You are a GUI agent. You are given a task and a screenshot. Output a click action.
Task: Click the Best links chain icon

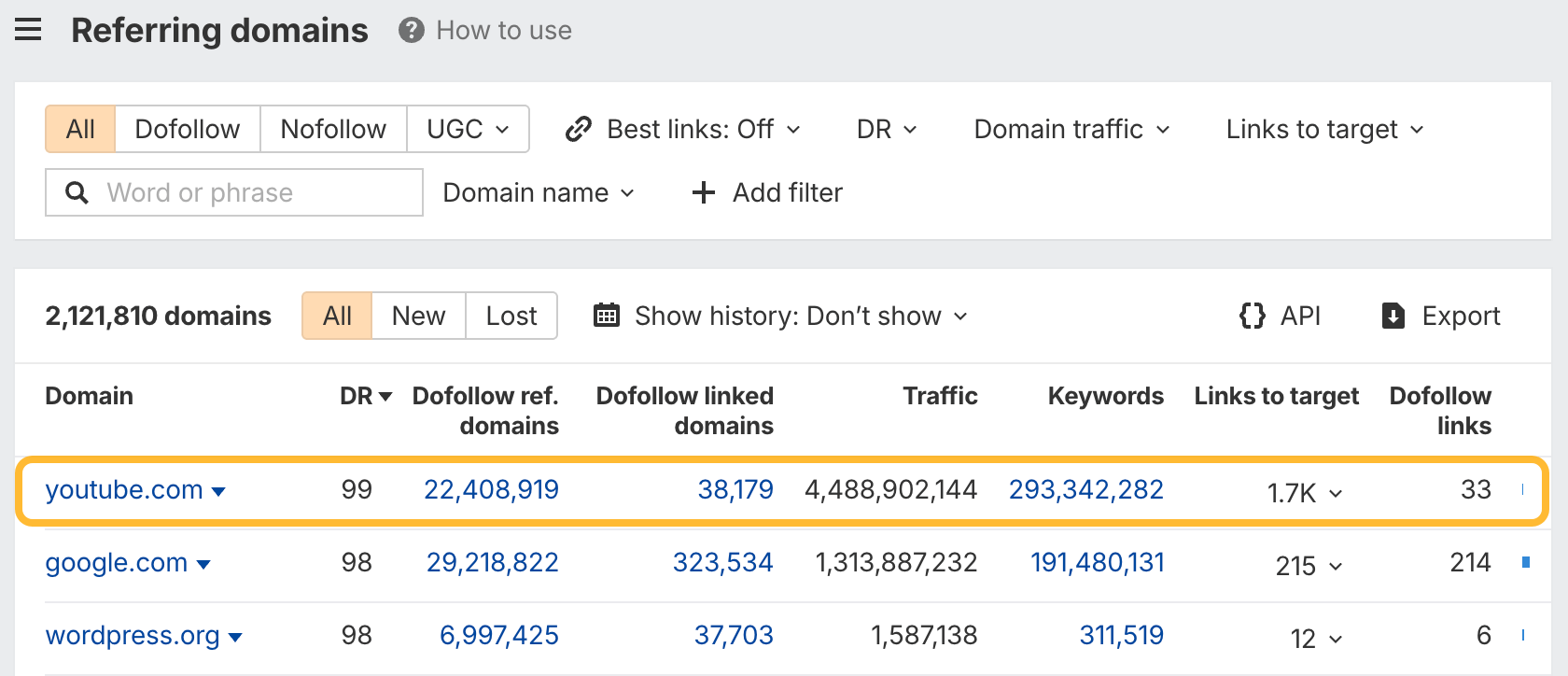click(x=579, y=129)
